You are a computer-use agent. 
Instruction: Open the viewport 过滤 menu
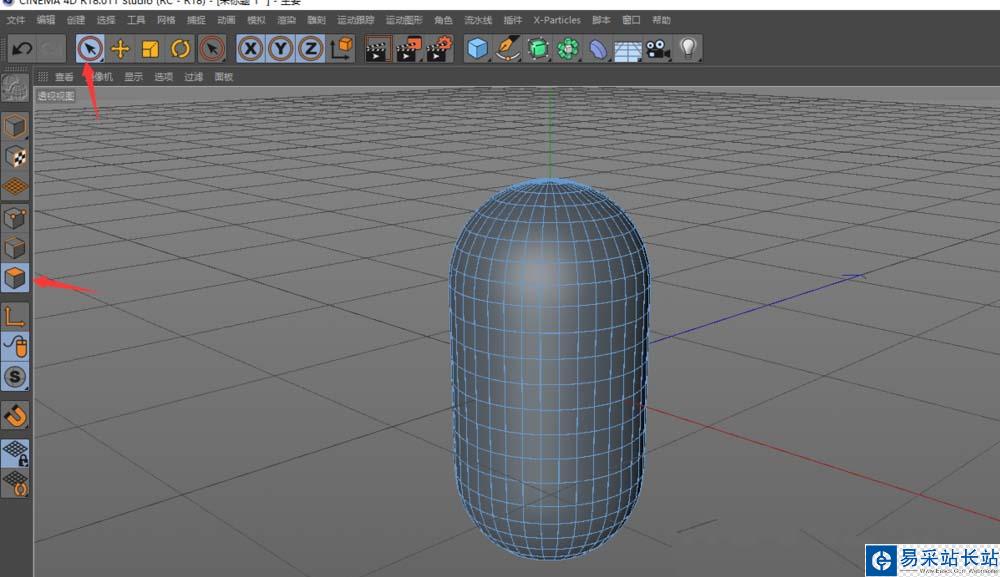point(193,77)
